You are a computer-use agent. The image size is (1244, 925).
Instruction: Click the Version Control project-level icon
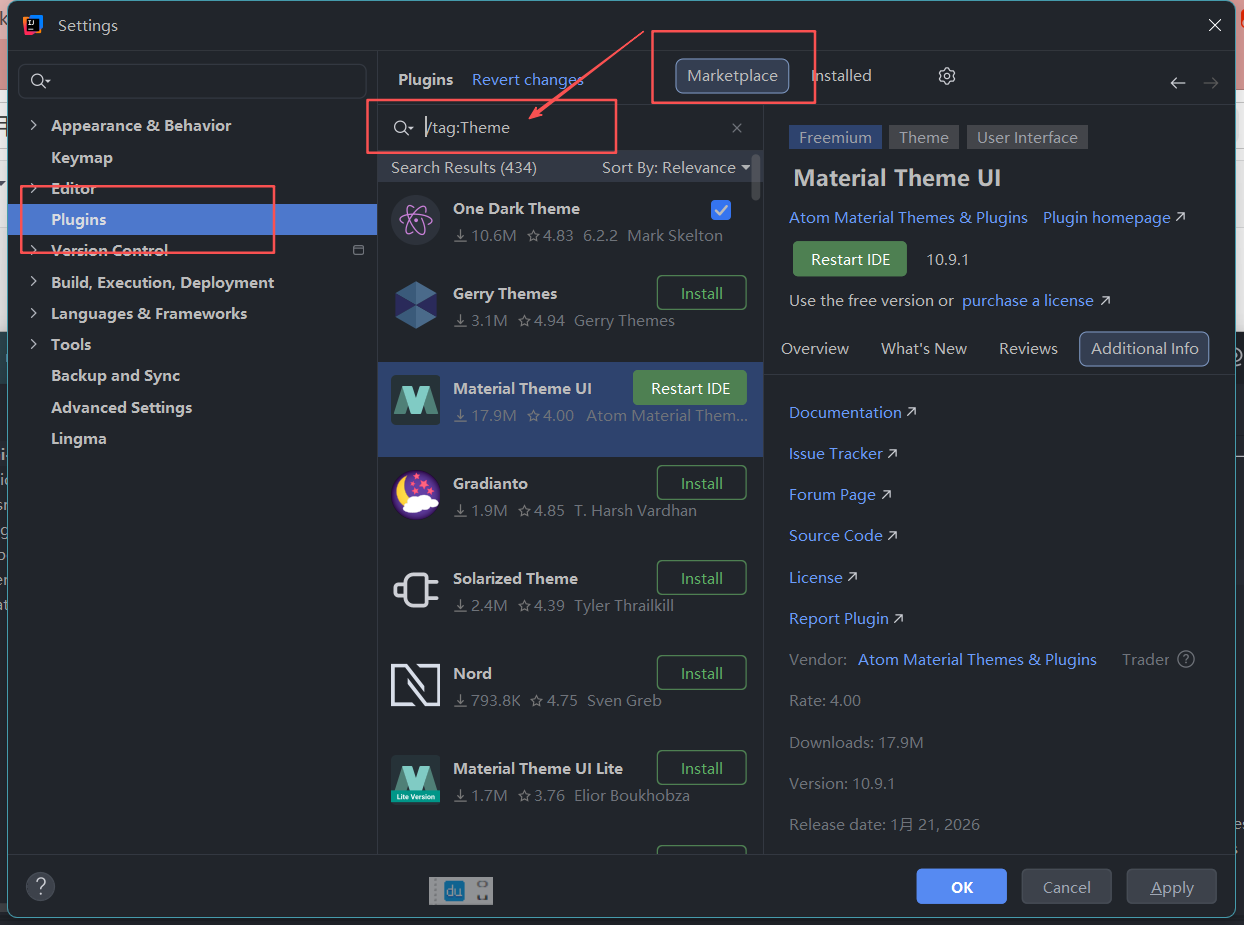pyautogui.click(x=358, y=250)
